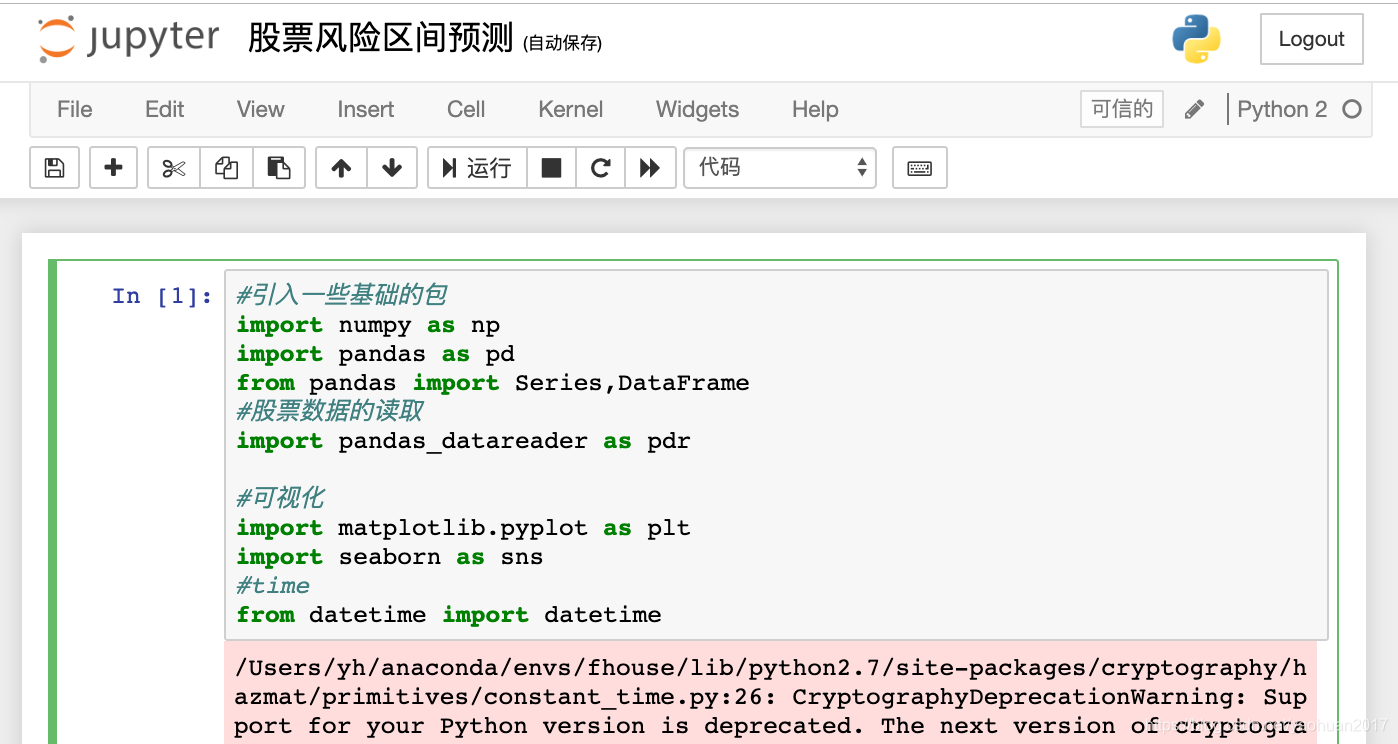Viewport: 1398px width, 744px height.
Task: Copy the selected cell
Action: 226,167
